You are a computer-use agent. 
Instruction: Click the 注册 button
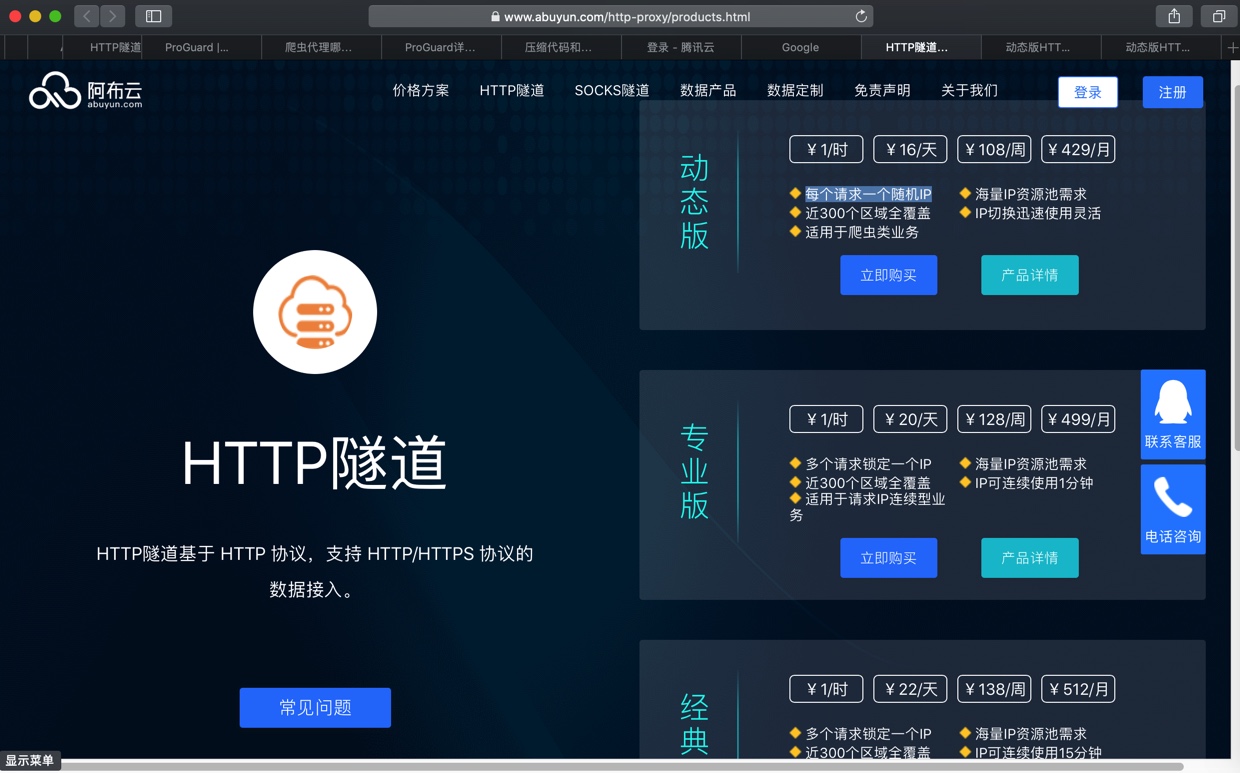pyautogui.click(x=1173, y=92)
